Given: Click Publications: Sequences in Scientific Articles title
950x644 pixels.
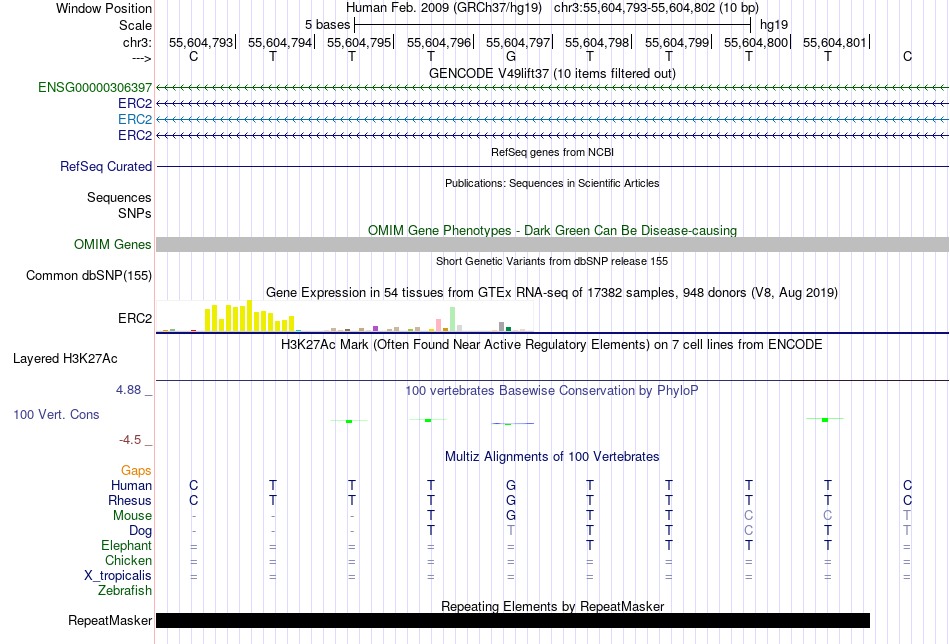Looking at the screenshot, I should click(x=552, y=183).
